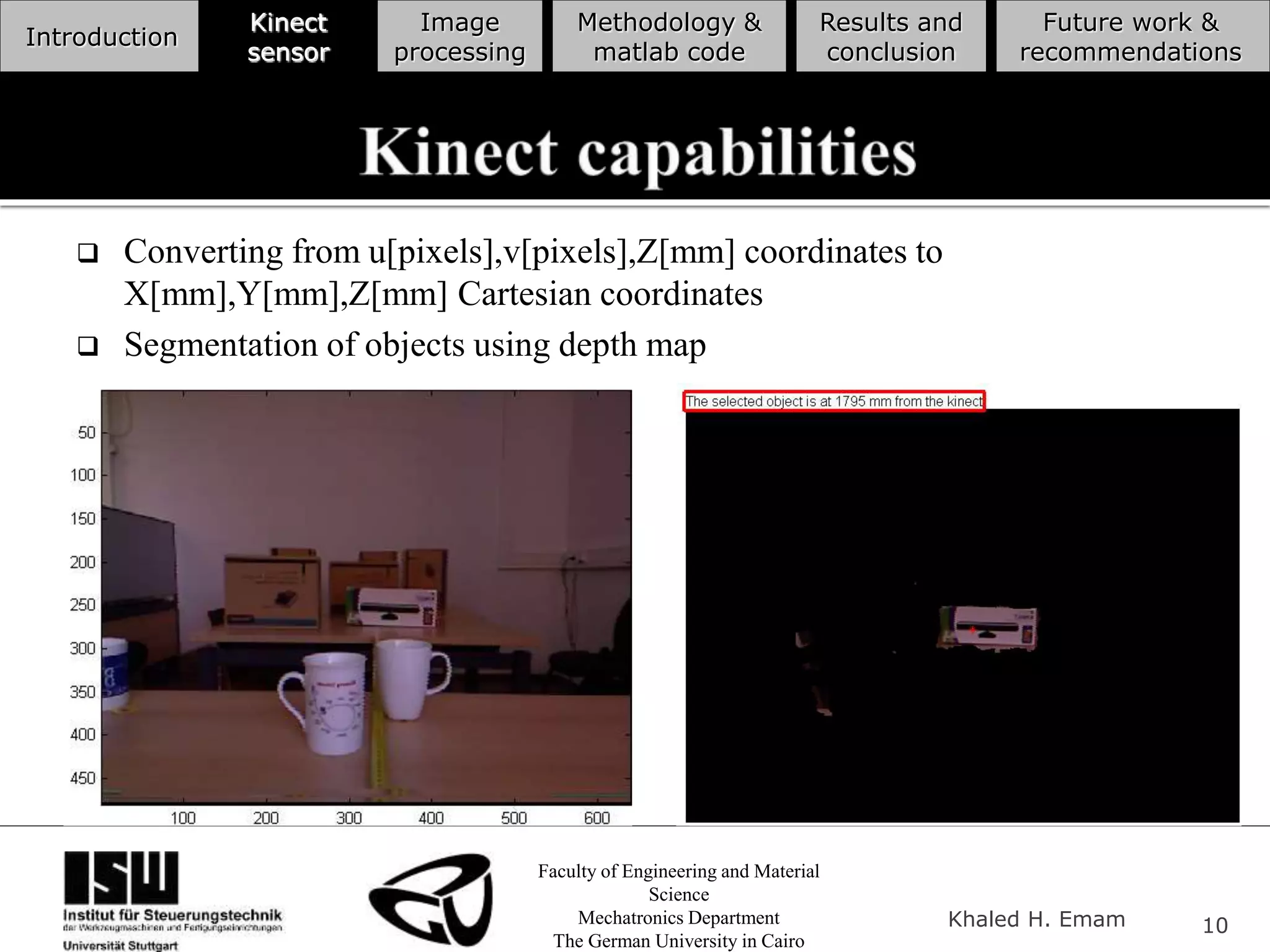Click the x-axis label 300
The image size is (1270, 952).
click(349, 818)
